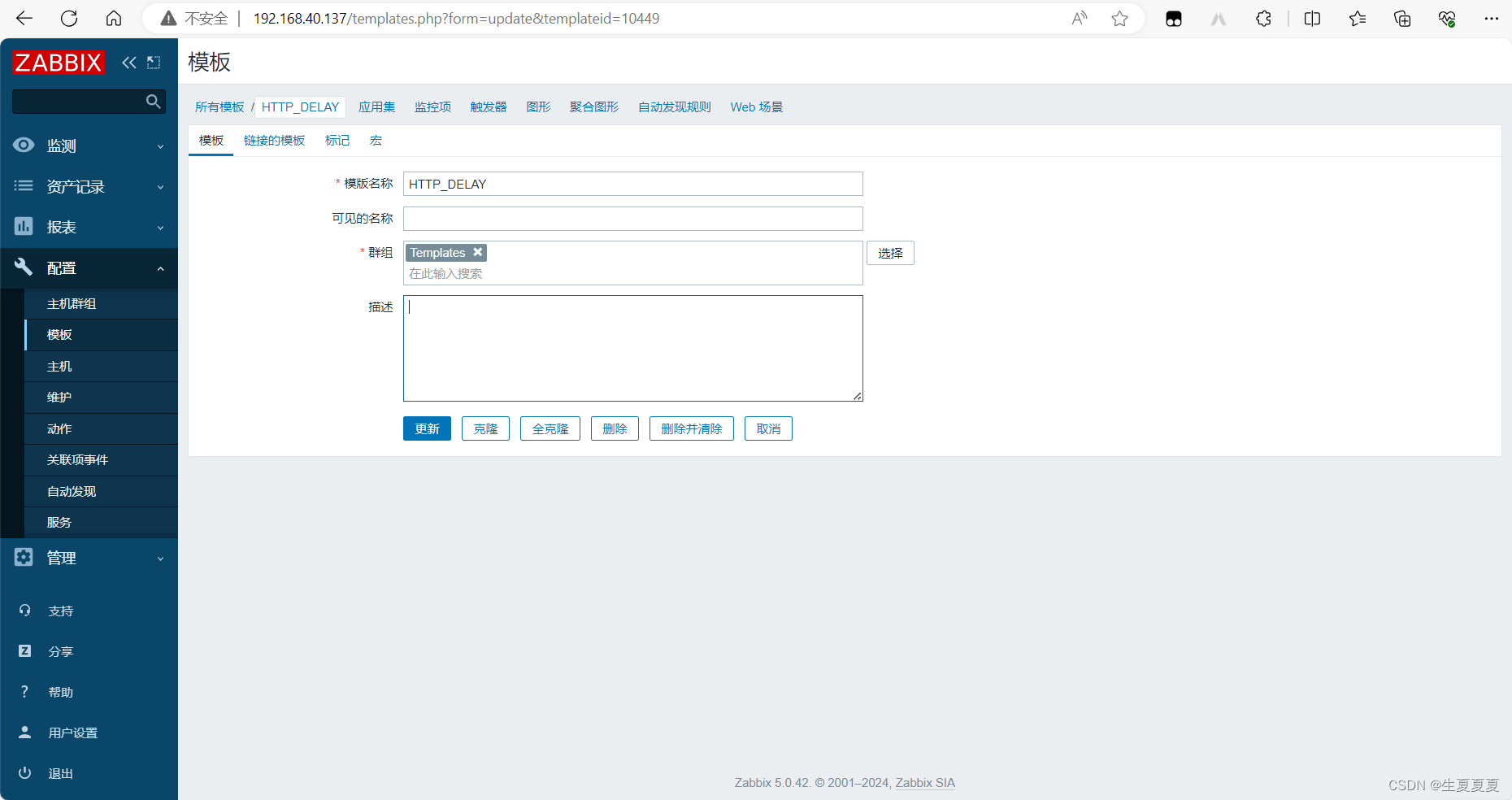Open 维护 in the sidebar
This screenshot has height=800, width=1512.
pos(101,397)
